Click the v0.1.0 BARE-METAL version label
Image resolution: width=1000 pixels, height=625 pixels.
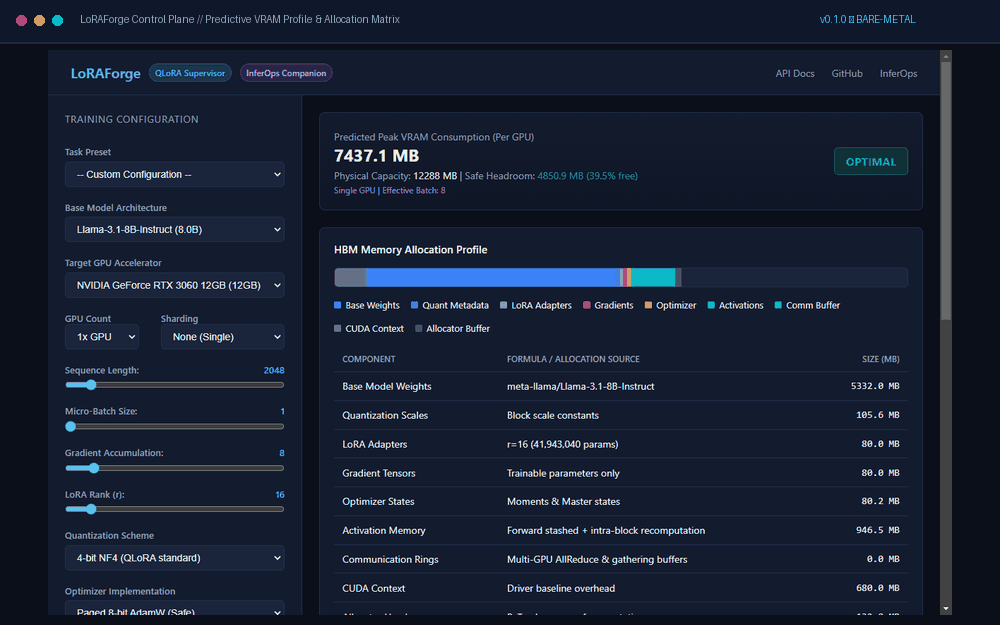click(x=867, y=20)
